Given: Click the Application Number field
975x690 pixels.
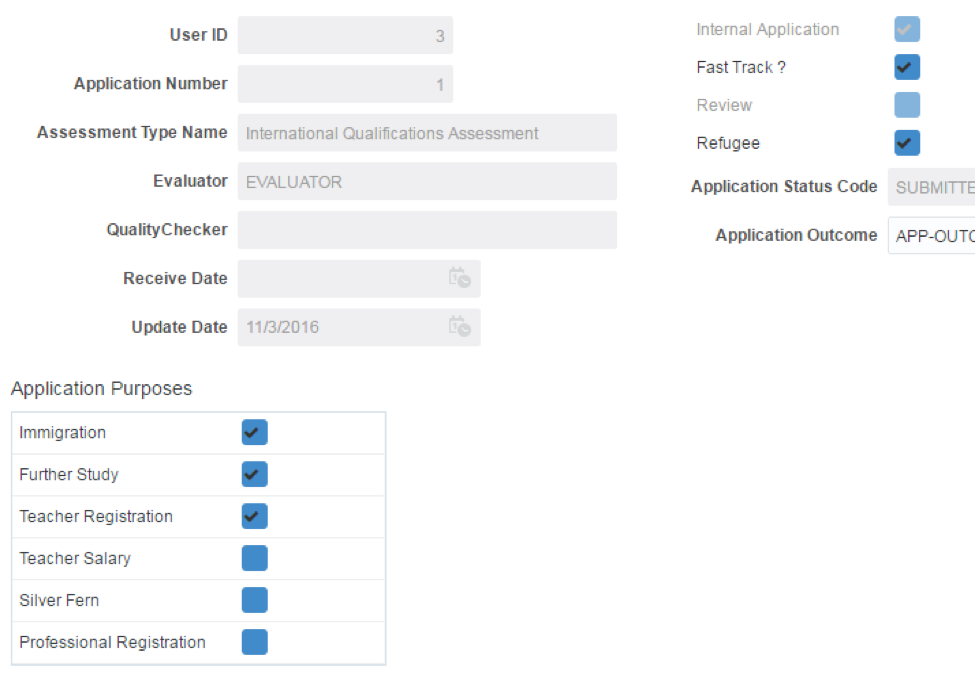Looking at the screenshot, I should (x=345, y=83).
